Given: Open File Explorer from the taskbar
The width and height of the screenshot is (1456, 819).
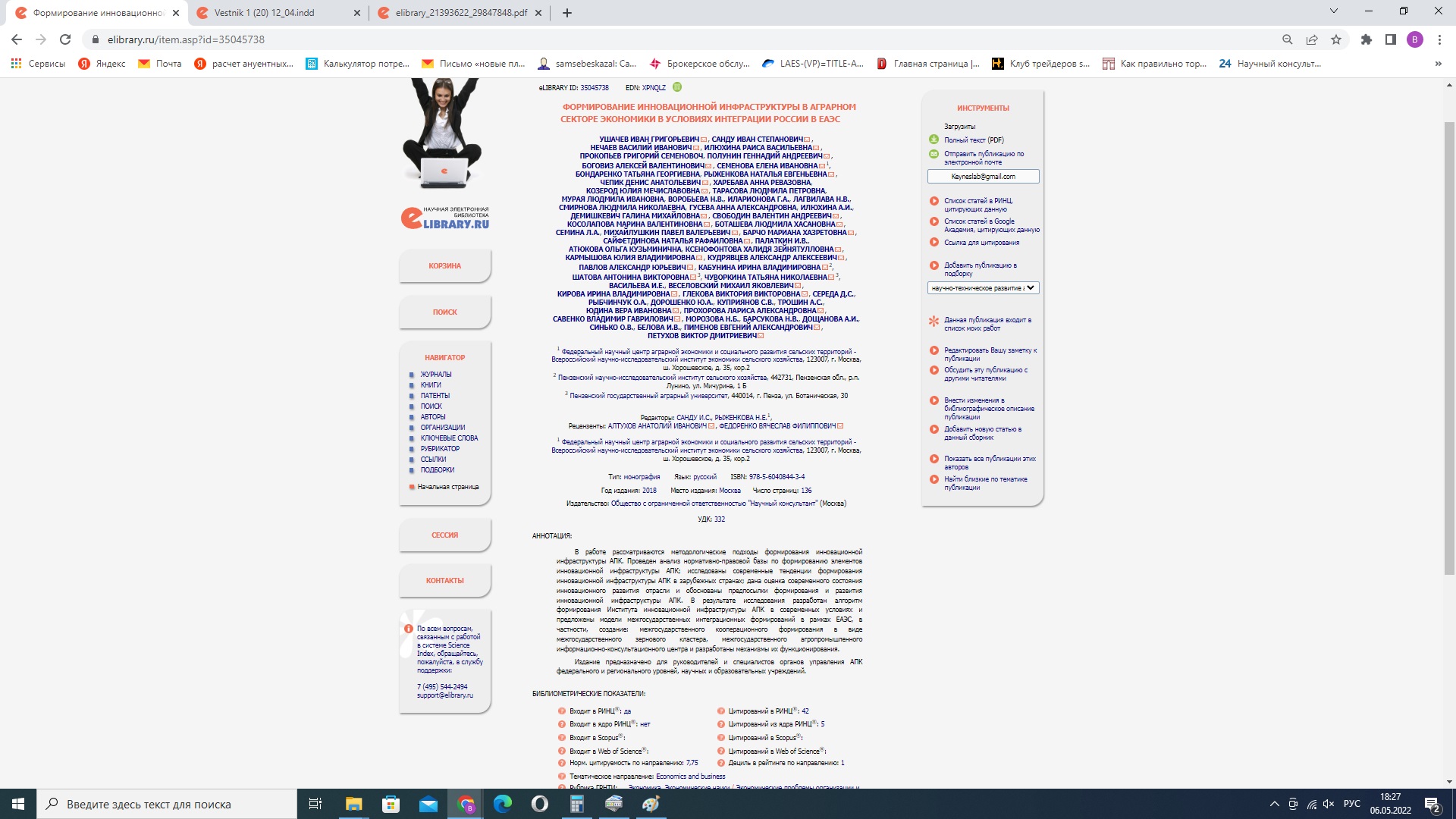Looking at the screenshot, I should pyautogui.click(x=354, y=804).
